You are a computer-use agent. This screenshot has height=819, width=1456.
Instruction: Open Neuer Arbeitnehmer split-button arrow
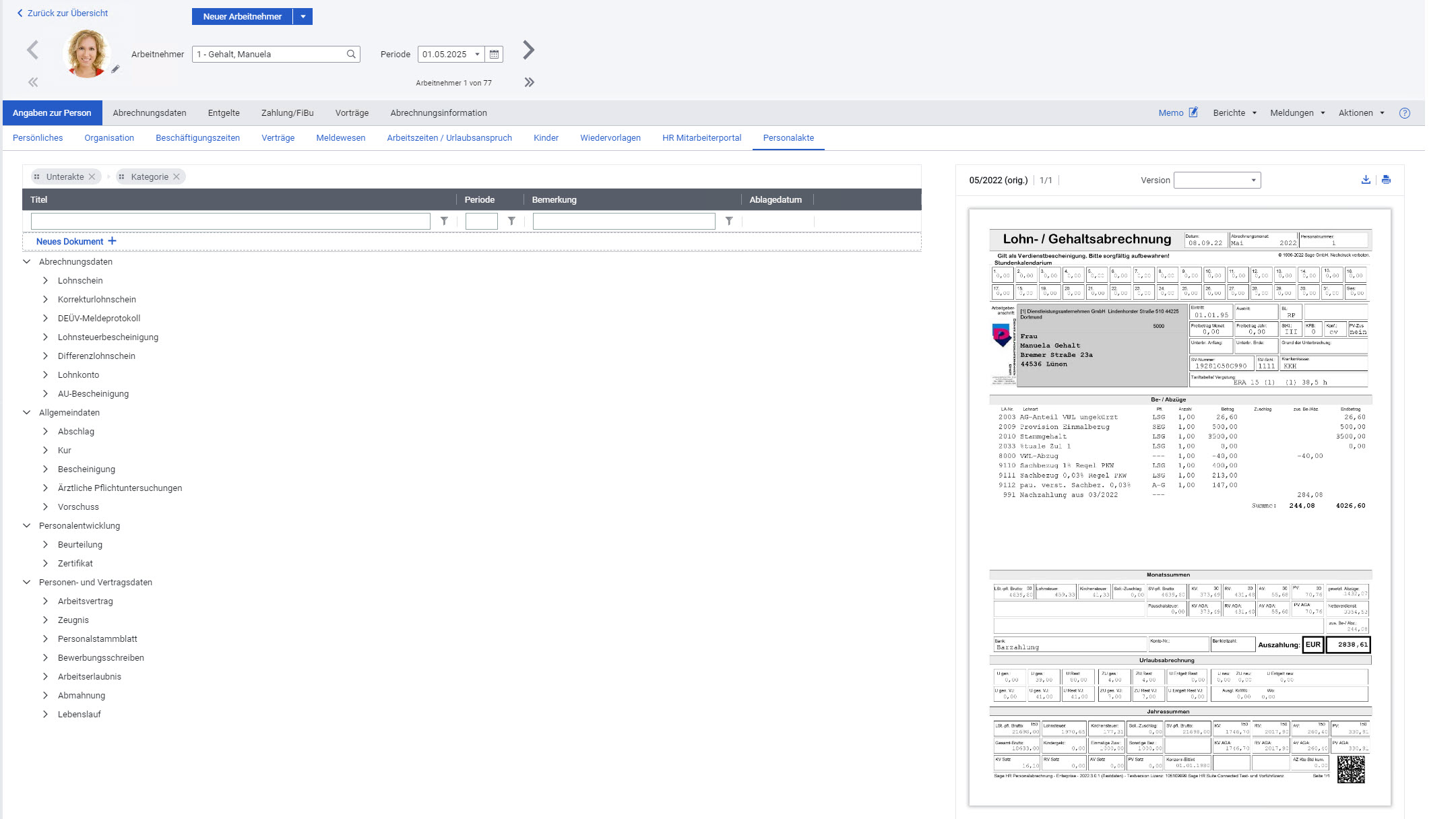pyautogui.click(x=303, y=17)
